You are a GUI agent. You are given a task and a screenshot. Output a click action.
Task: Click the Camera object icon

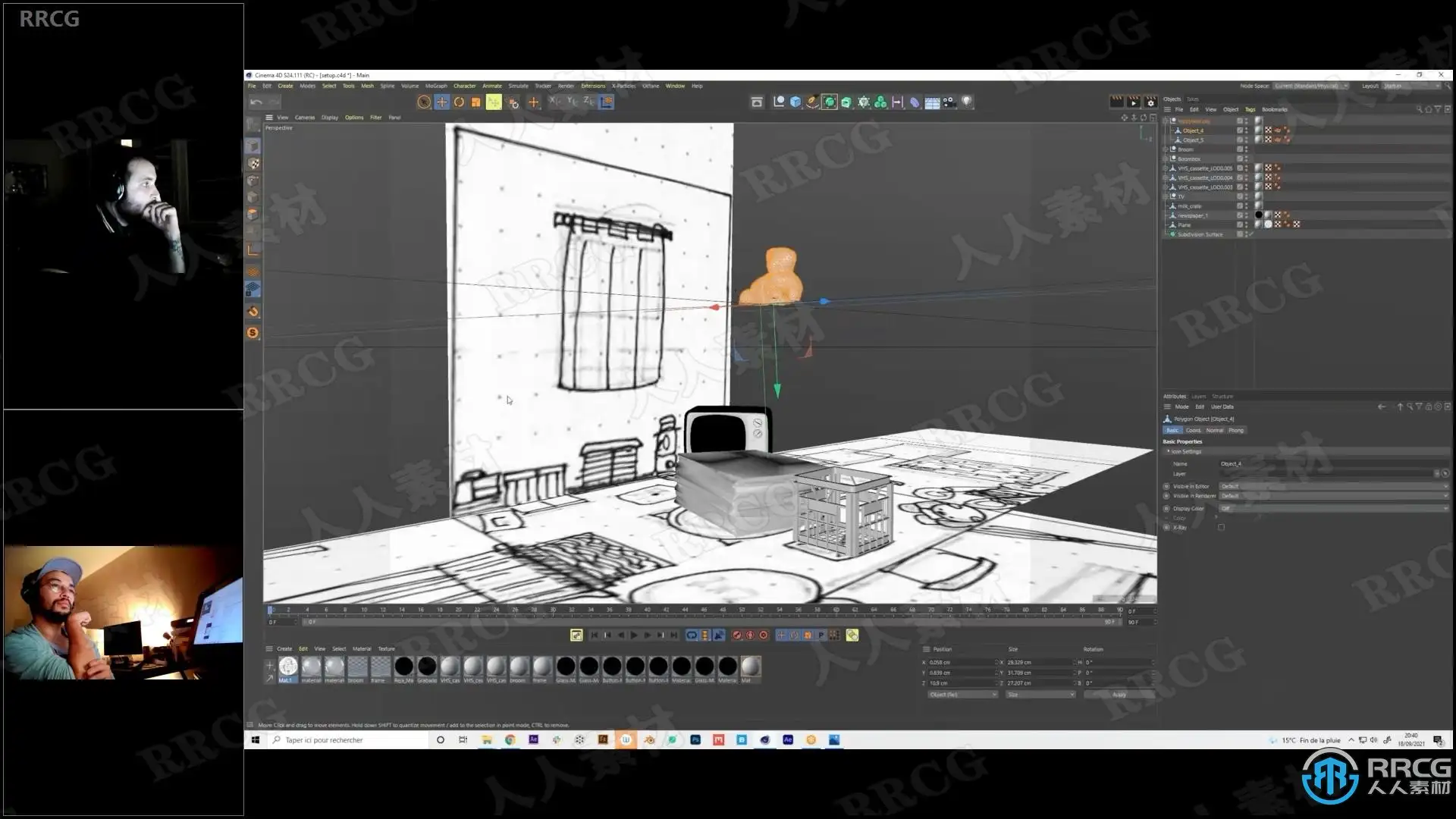tap(949, 102)
